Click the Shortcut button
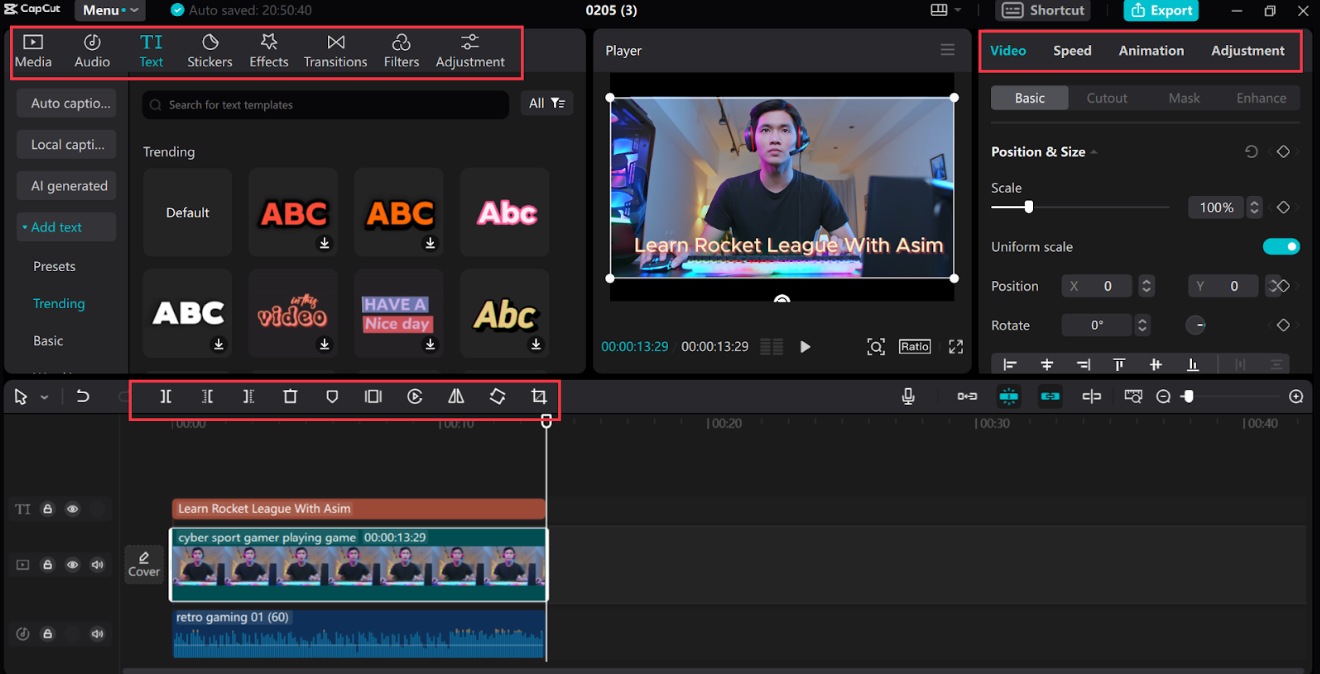The height and width of the screenshot is (674, 1320). [1043, 10]
